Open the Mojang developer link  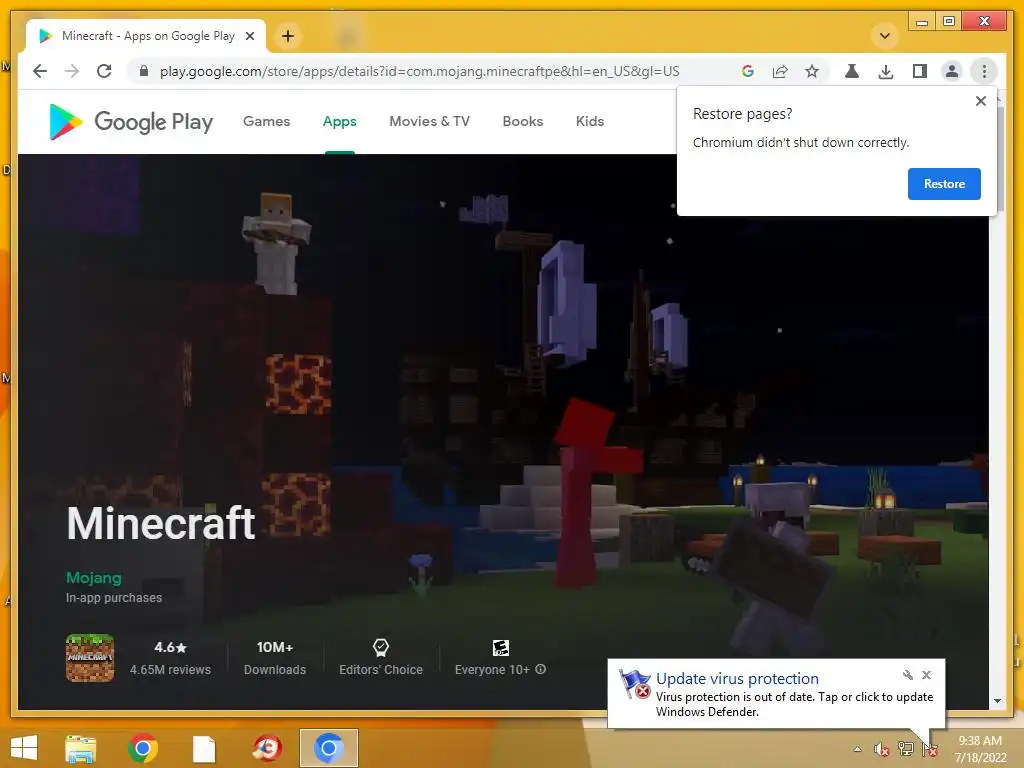point(93,577)
